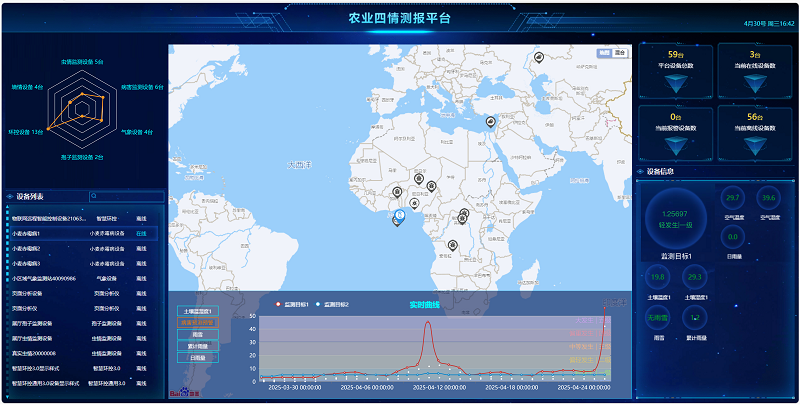Switch map to 混合 view
The image size is (800, 412).
coord(620,52)
